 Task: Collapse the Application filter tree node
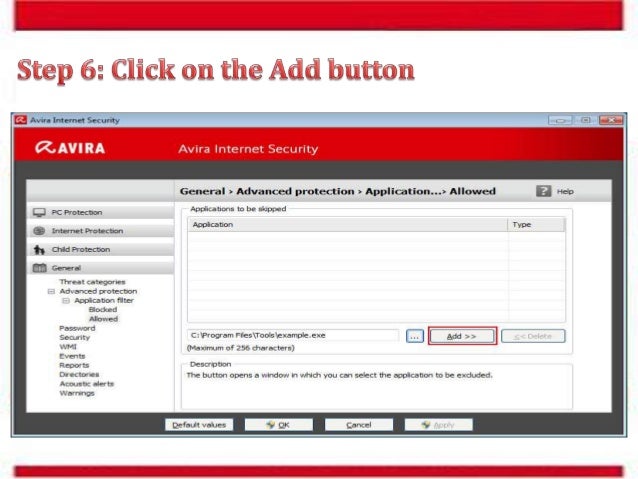click(66, 301)
